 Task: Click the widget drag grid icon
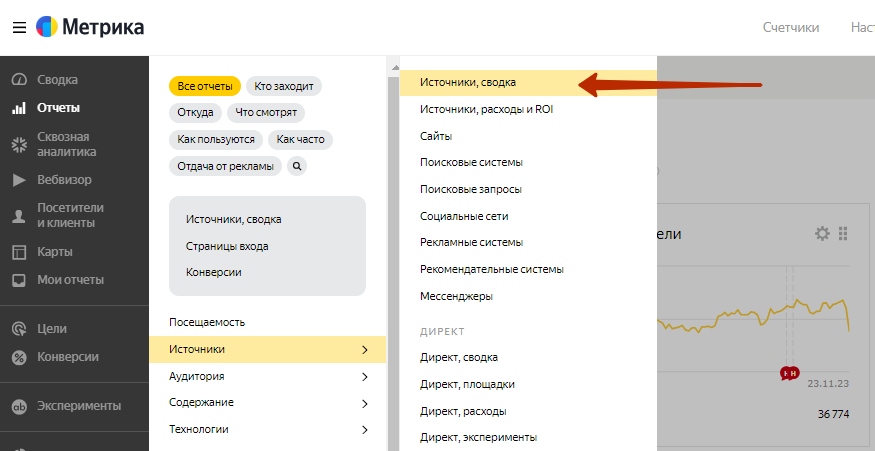[843, 233]
